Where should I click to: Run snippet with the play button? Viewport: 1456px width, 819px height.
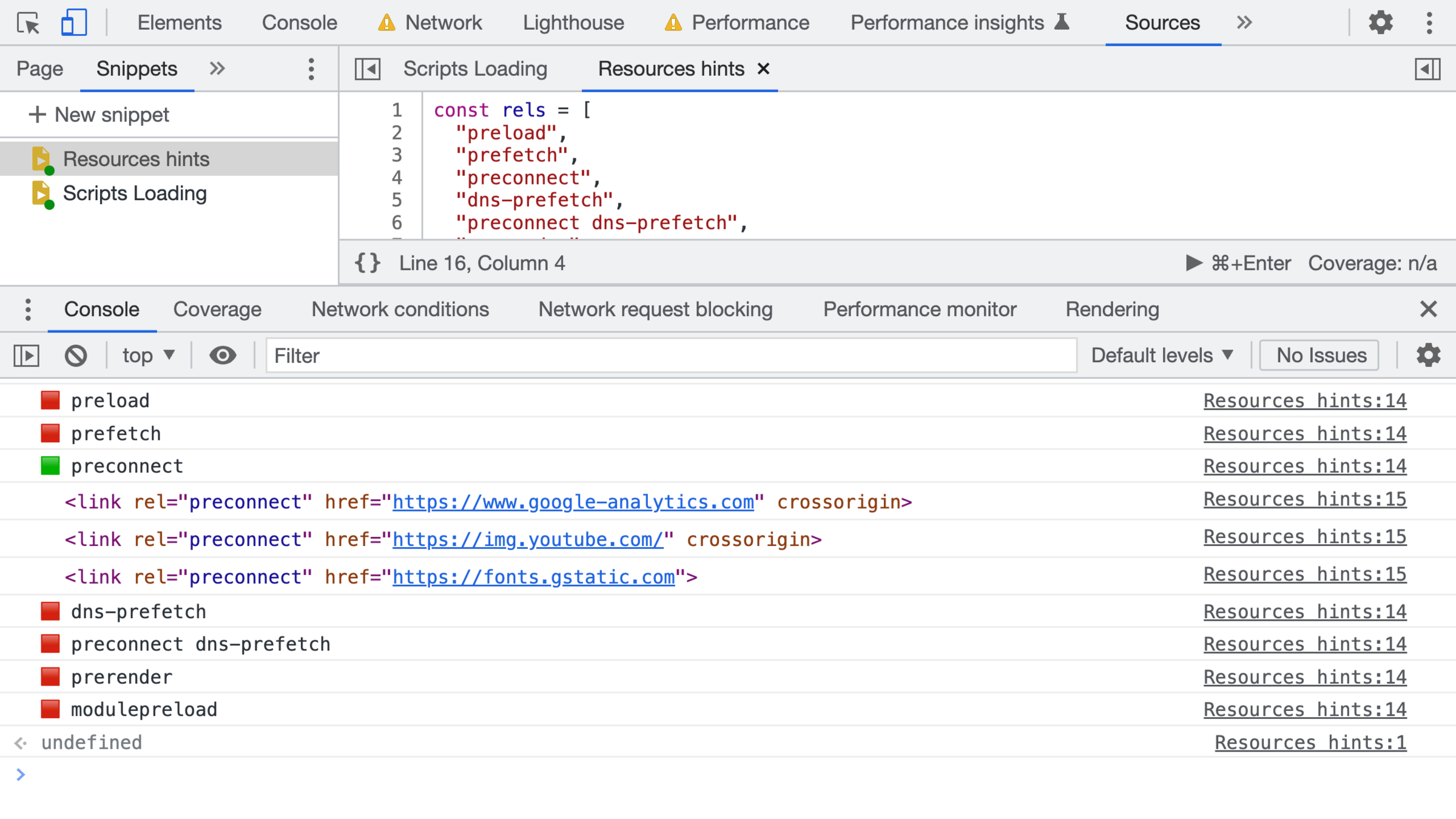point(1193,263)
